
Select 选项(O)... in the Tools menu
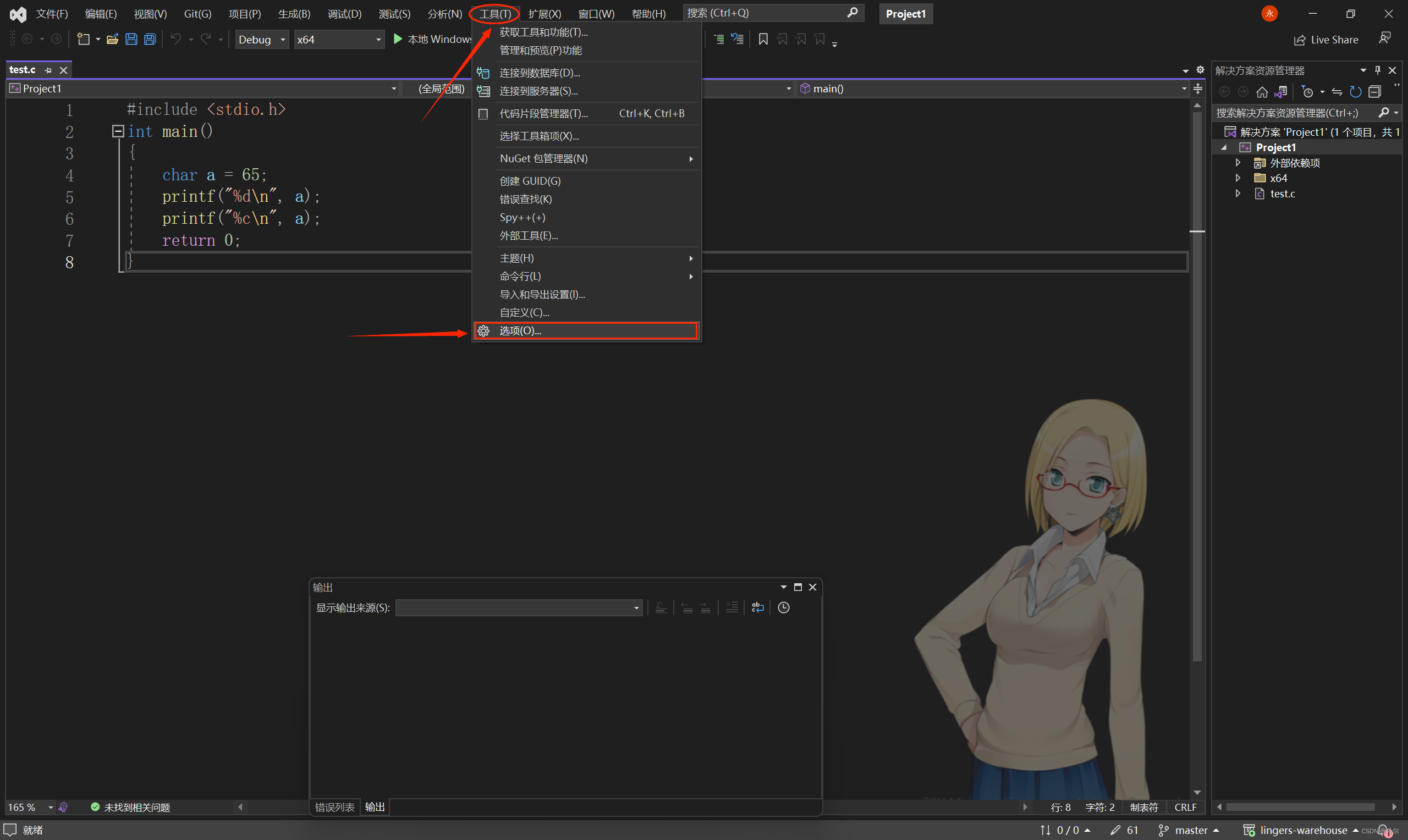point(585,330)
